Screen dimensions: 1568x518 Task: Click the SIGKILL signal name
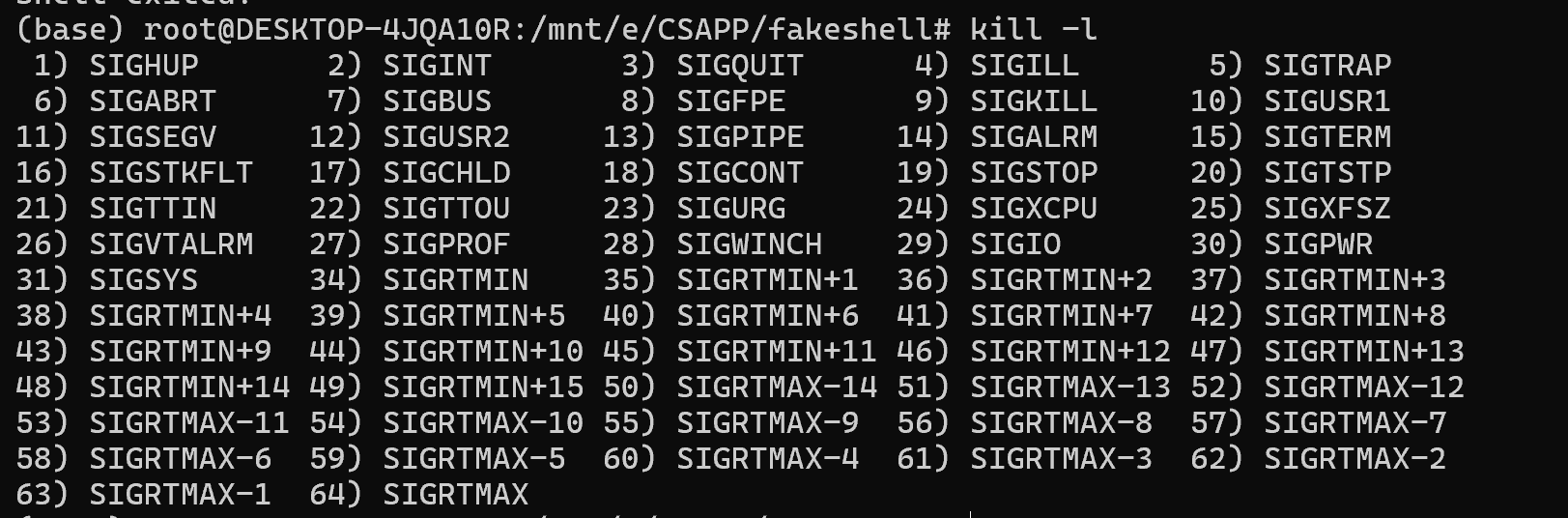(x=1033, y=101)
